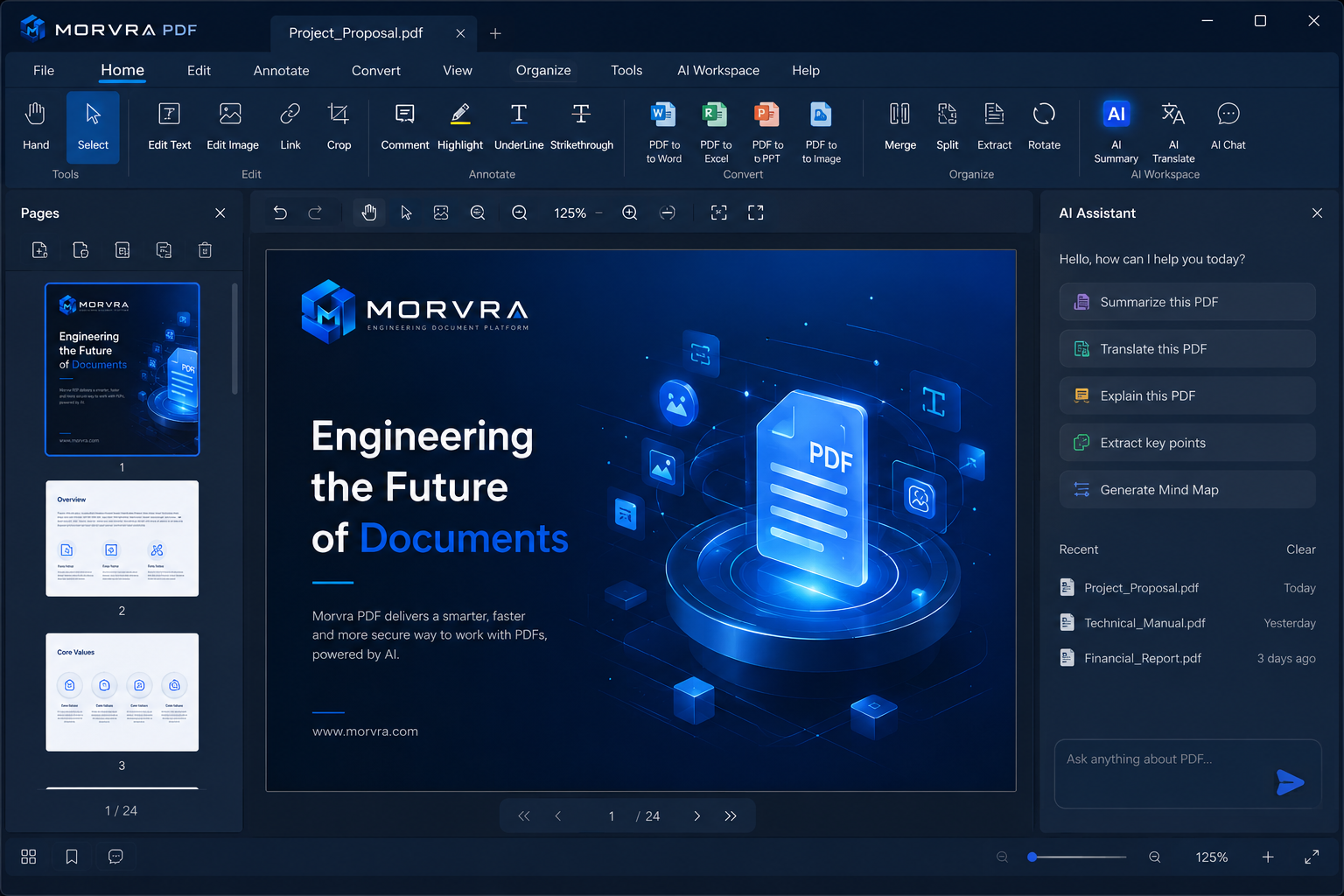Apply the Strikethrough annotation tool
Screen dimensions: 1344x896
(581, 126)
